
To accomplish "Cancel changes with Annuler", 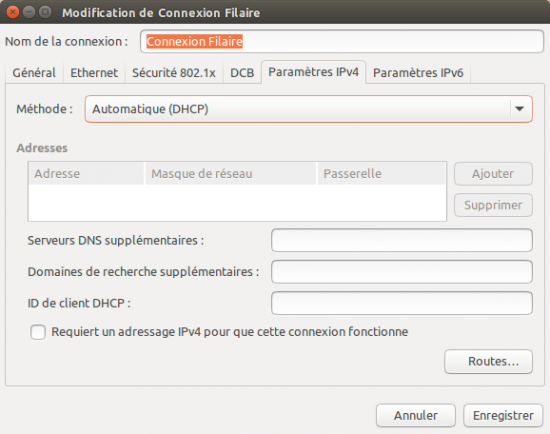I will (x=416, y=415).
